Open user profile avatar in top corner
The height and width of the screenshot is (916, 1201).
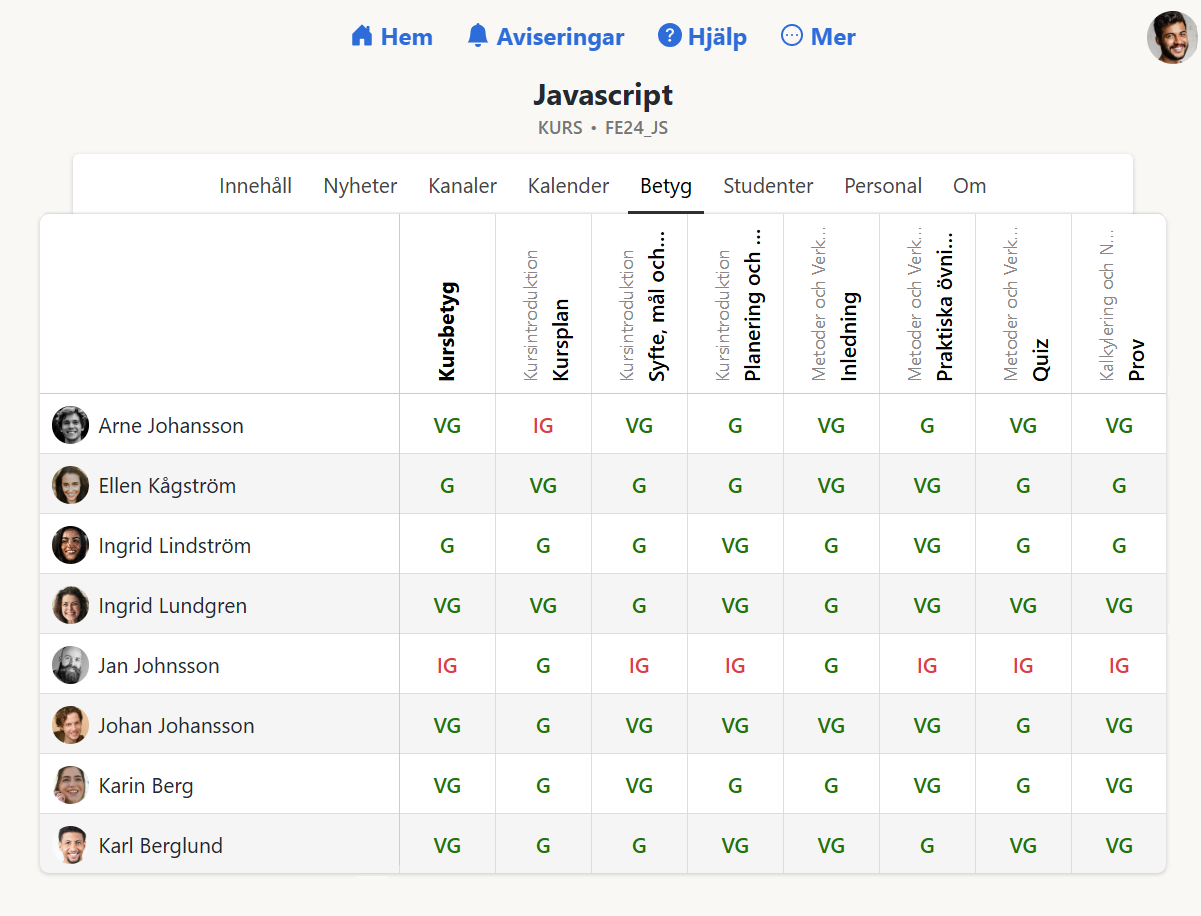[1172, 38]
